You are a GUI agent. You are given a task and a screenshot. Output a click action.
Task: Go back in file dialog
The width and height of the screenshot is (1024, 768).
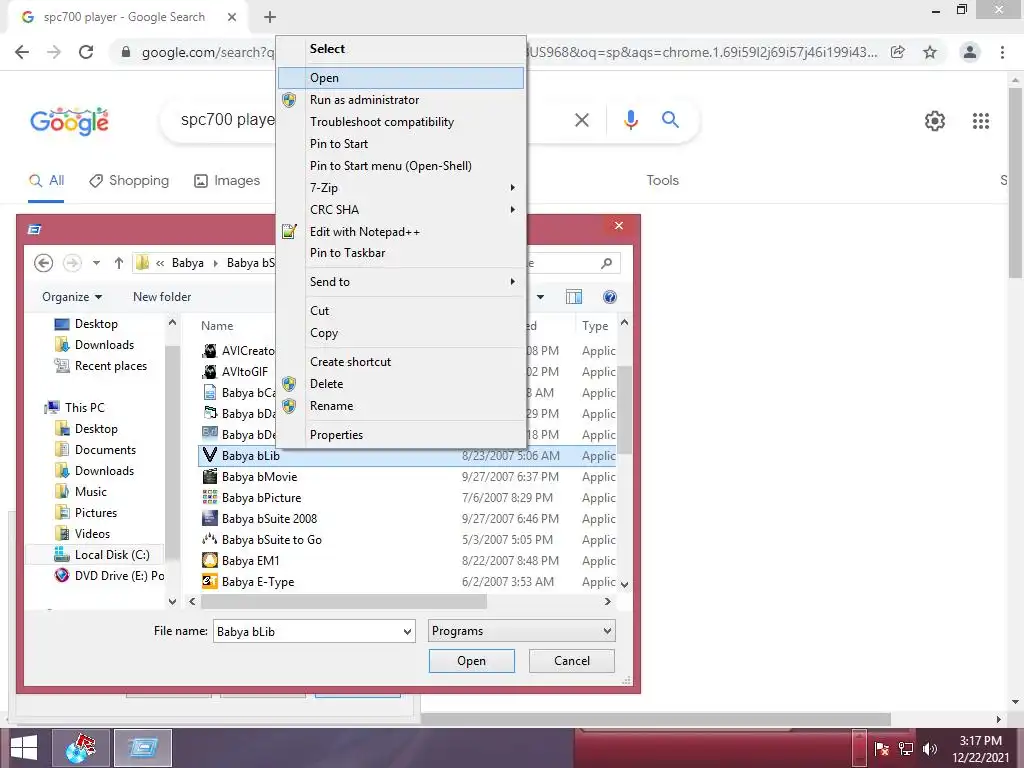(x=43, y=263)
